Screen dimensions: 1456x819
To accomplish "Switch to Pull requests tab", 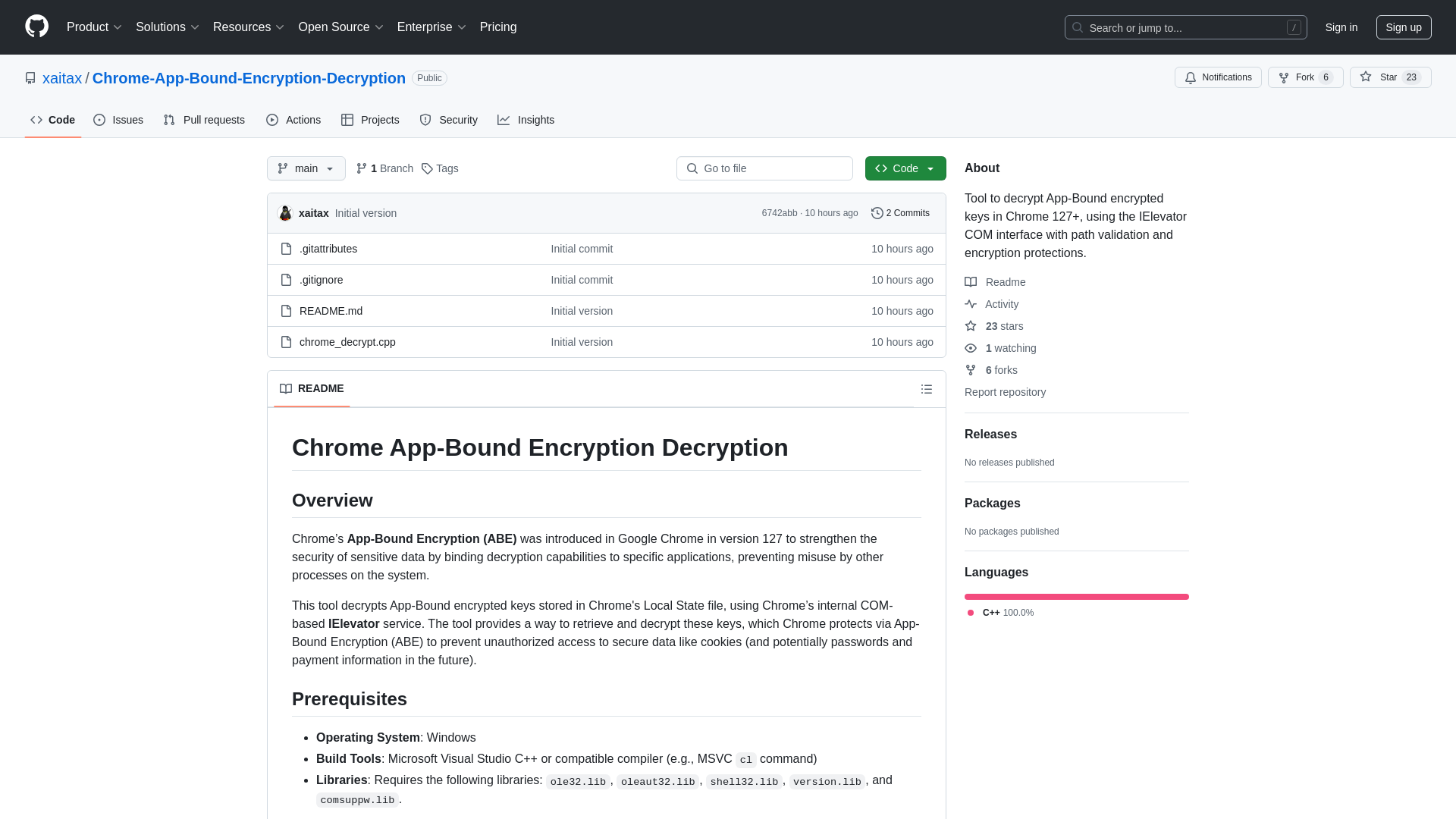I will (x=204, y=120).
